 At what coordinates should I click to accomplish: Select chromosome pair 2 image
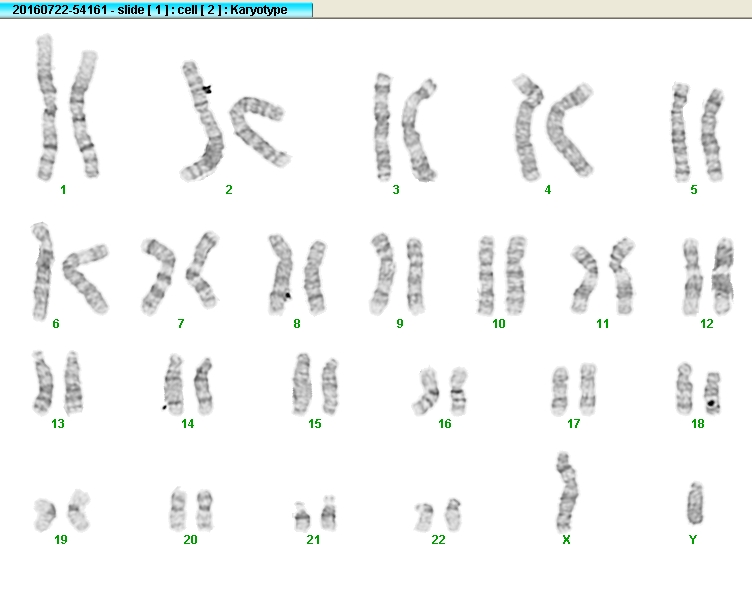coord(235,121)
